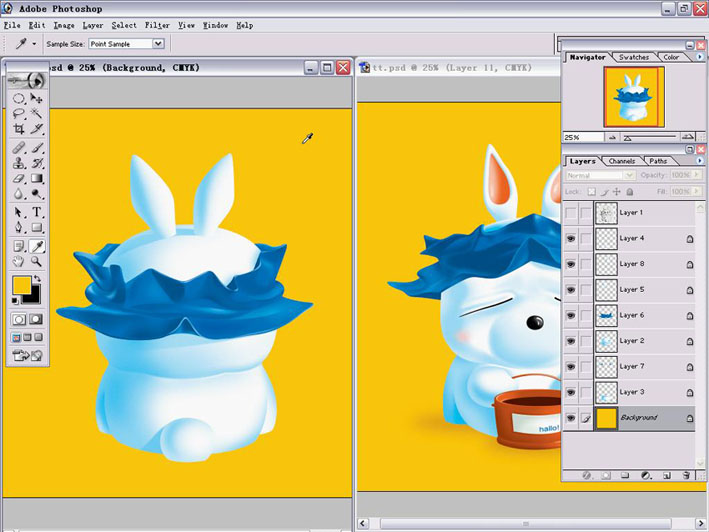Select the History Brush tool
The image size is (709, 532).
pyautogui.click(x=36, y=163)
